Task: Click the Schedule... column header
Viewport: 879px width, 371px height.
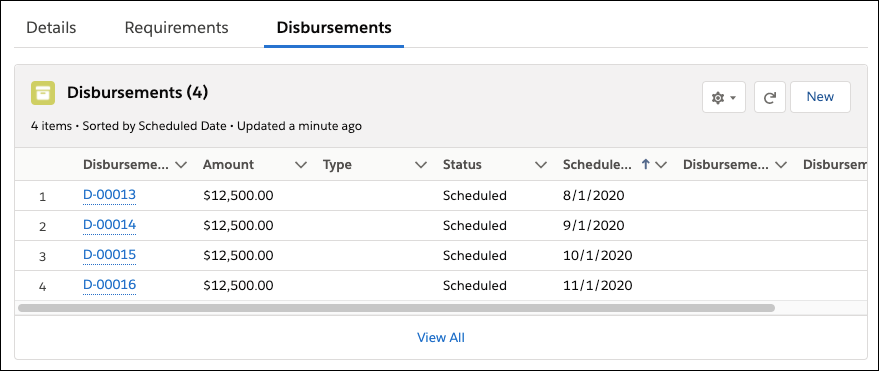Action: pyautogui.click(x=598, y=165)
